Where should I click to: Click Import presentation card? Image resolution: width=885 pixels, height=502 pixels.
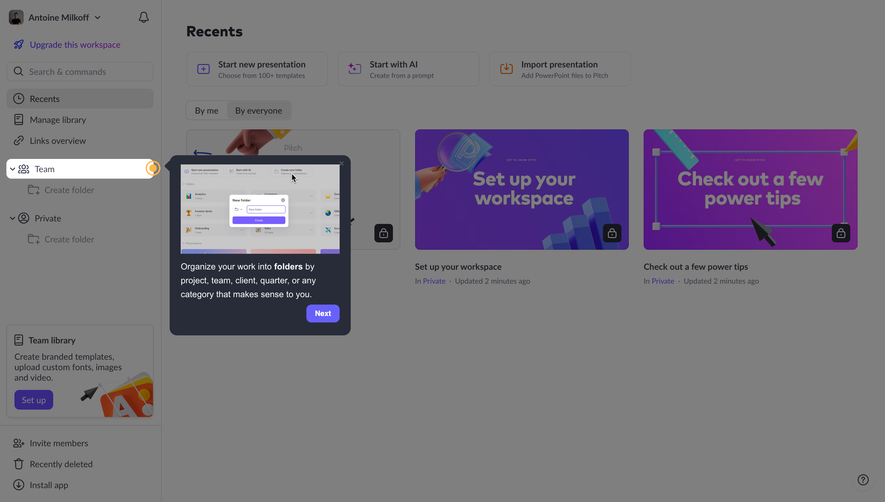(x=560, y=69)
